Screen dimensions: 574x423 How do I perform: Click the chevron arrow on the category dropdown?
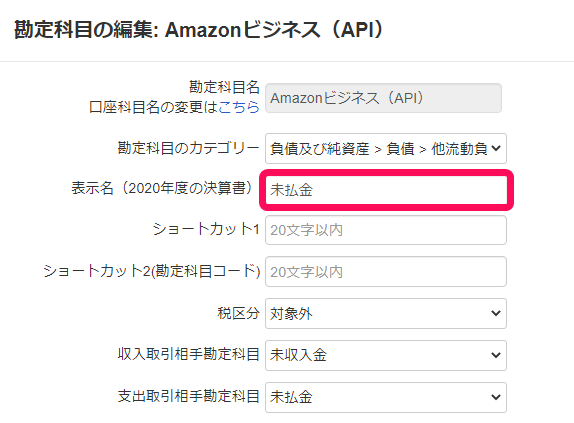(x=496, y=149)
